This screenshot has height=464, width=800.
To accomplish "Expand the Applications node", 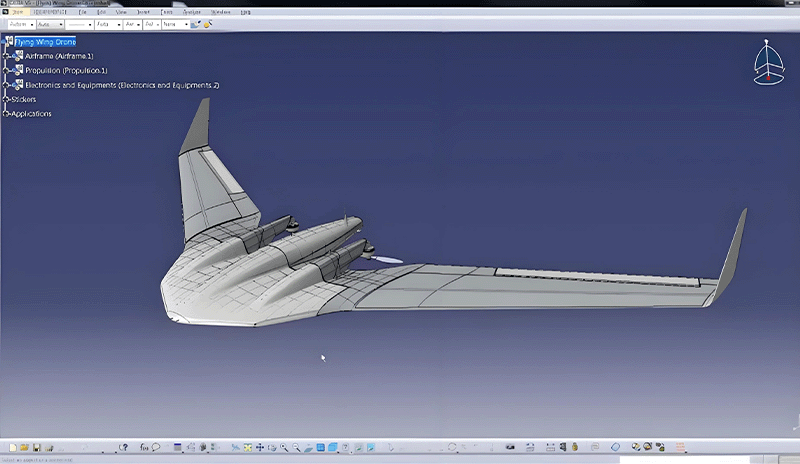I will (6, 114).
